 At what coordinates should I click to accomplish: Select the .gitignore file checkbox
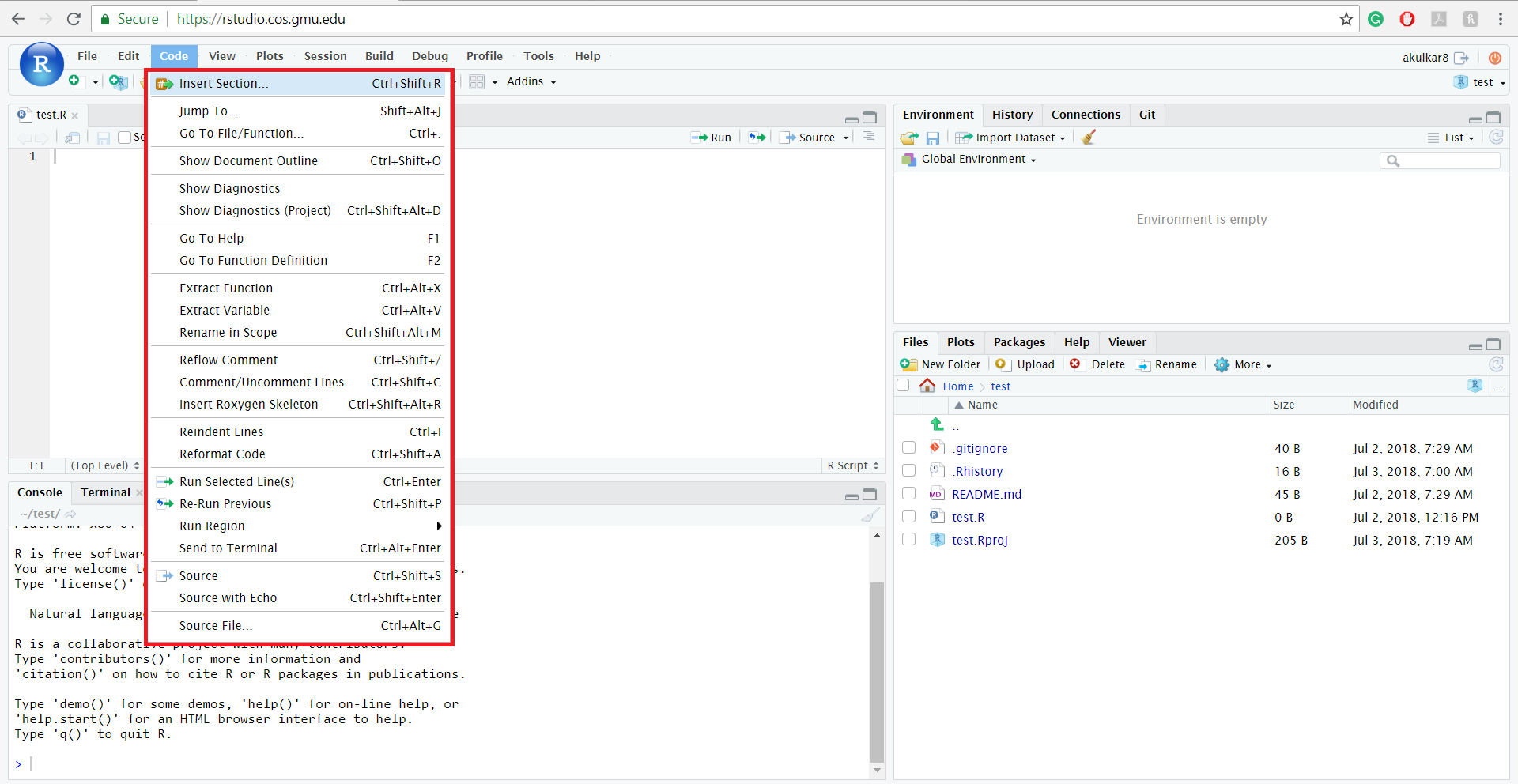tap(909, 448)
